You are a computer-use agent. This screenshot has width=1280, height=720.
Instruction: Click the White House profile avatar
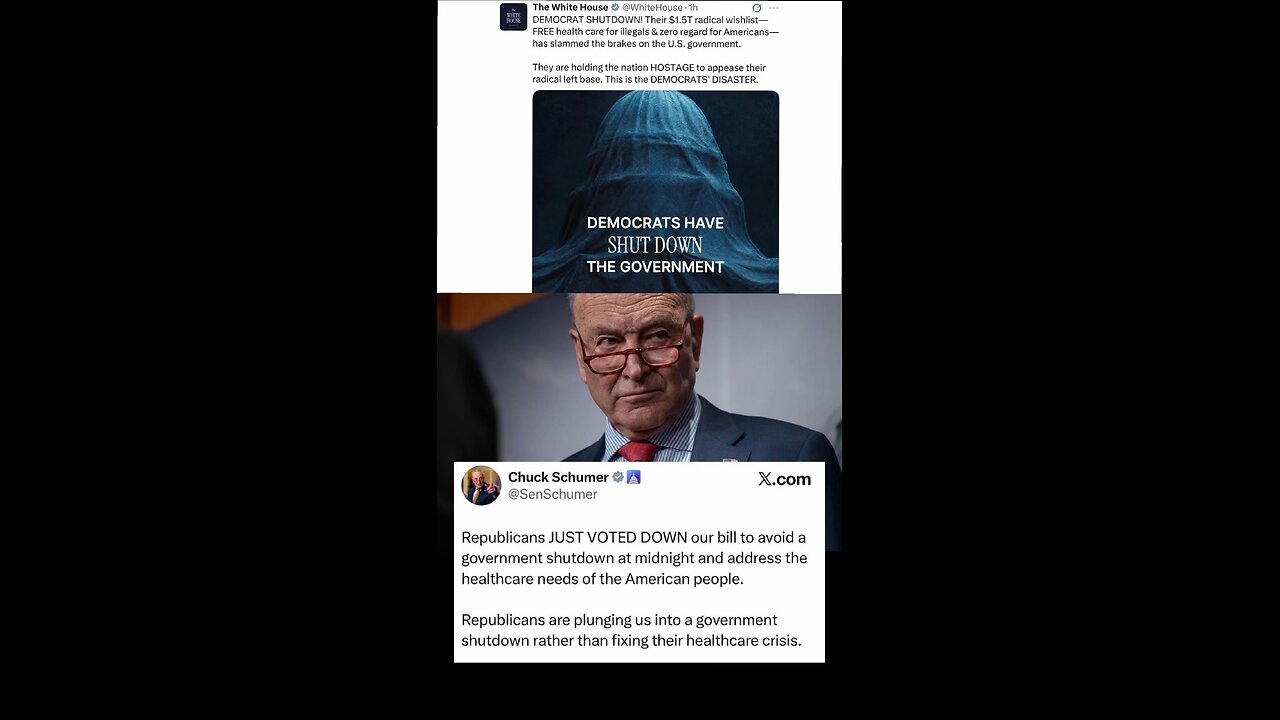point(513,17)
